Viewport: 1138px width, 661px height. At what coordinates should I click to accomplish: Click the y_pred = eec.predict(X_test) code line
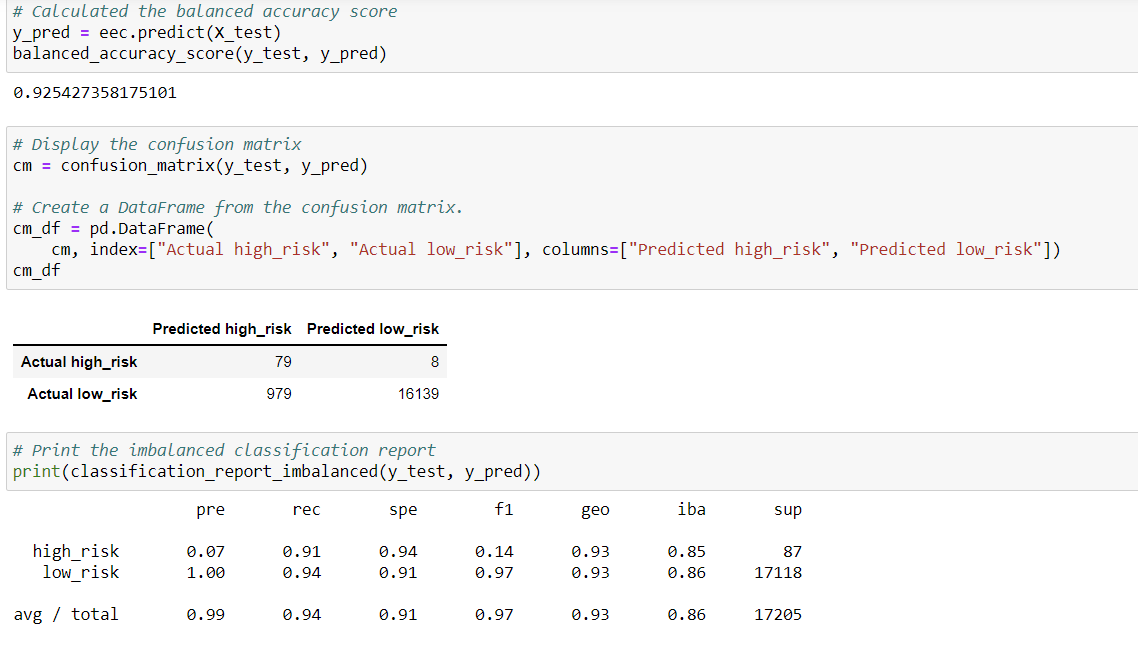(x=147, y=33)
